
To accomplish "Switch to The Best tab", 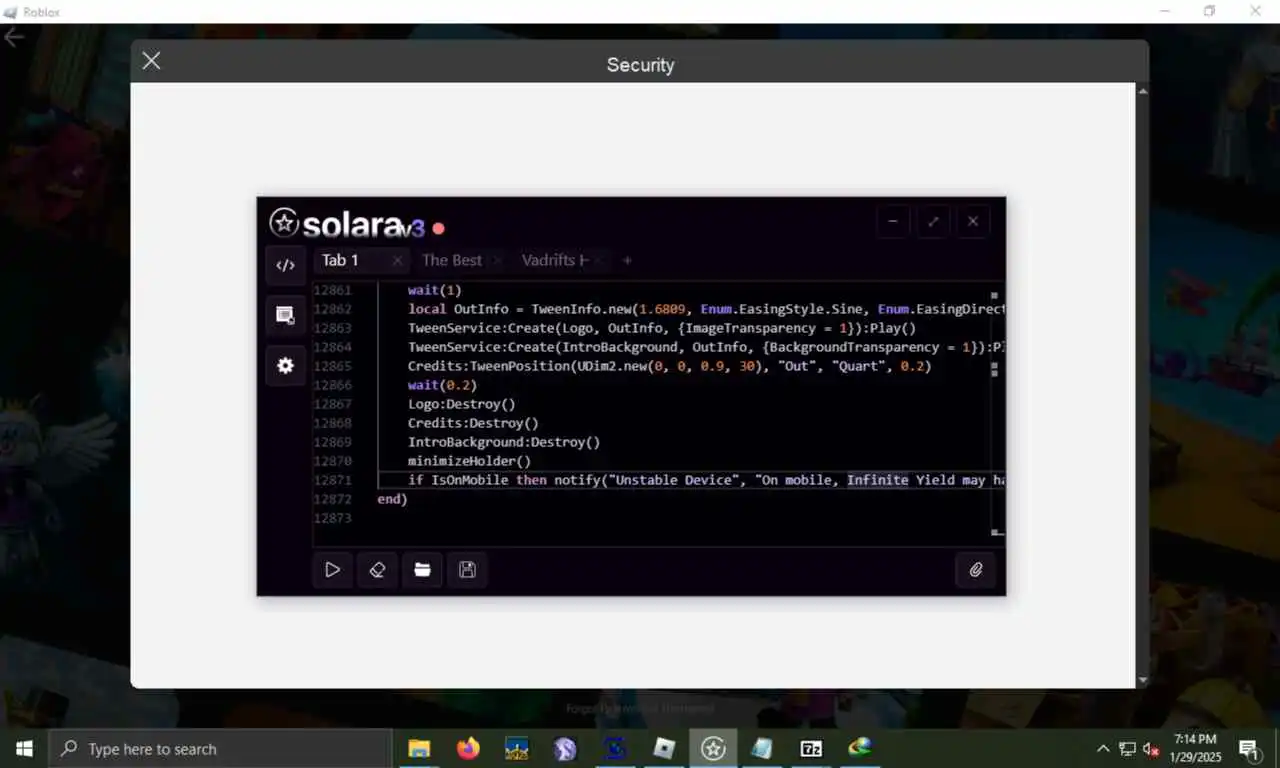I will pyautogui.click(x=452, y=260).
